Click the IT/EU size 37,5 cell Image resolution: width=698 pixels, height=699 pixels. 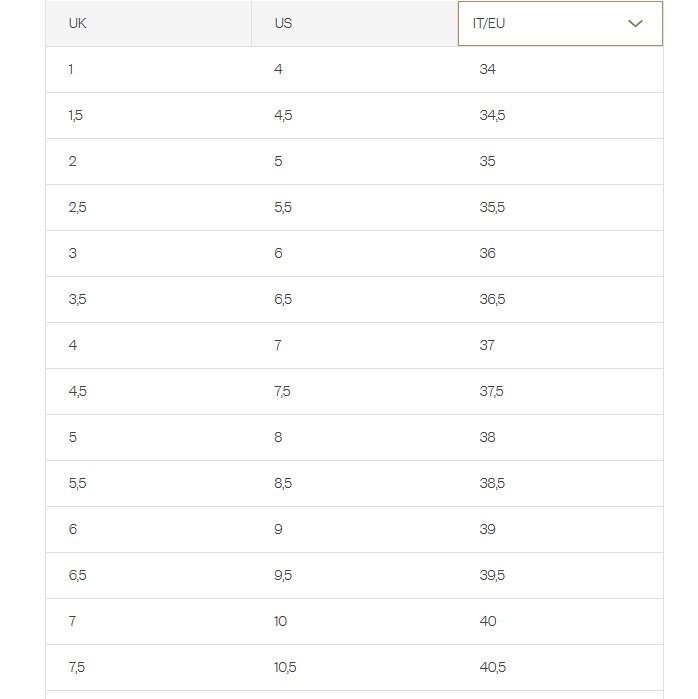click(560, 391)
